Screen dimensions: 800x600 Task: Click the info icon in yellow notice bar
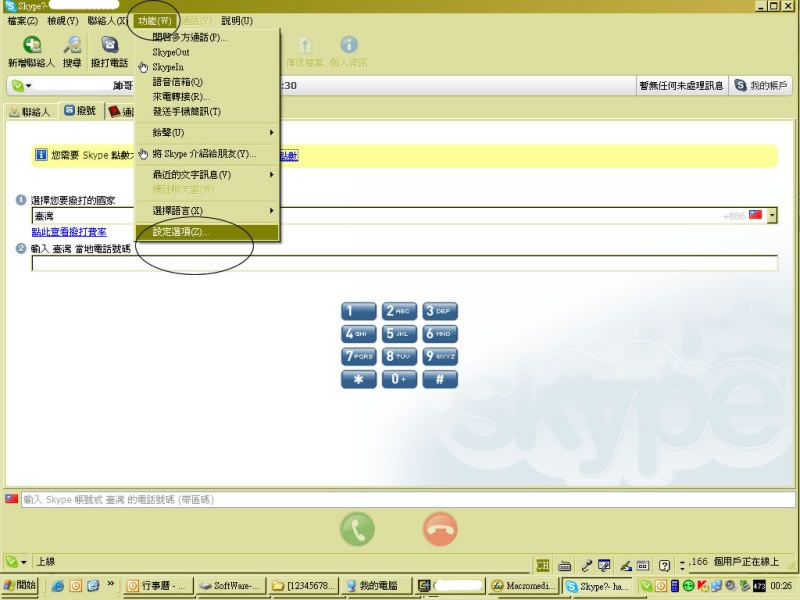pyautogui.click(x=41, y=155)
